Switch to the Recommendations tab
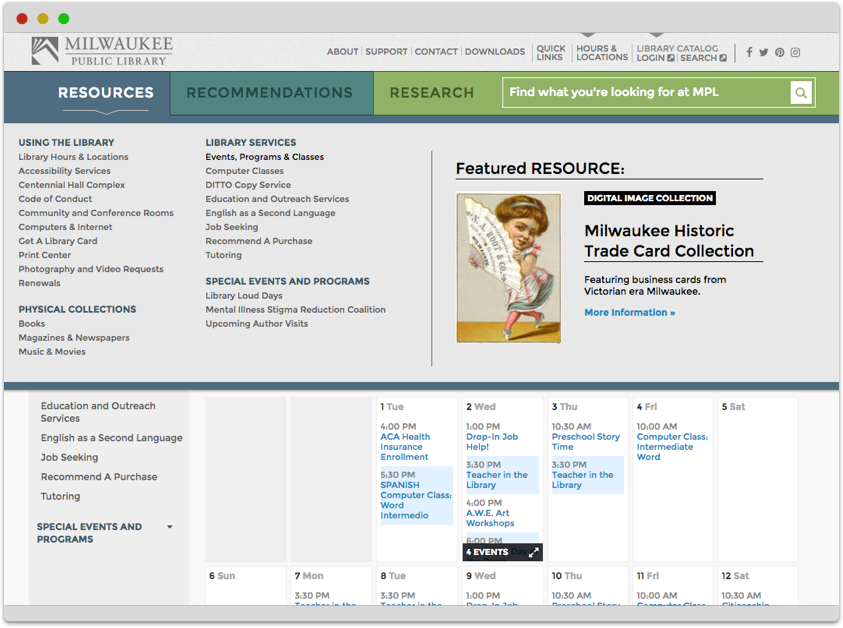The image size is (843, 628). pyautogui.click(x=269, y=93)
